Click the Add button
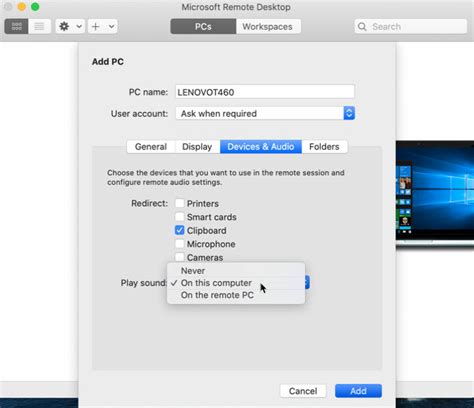 (x=358, y=391)
